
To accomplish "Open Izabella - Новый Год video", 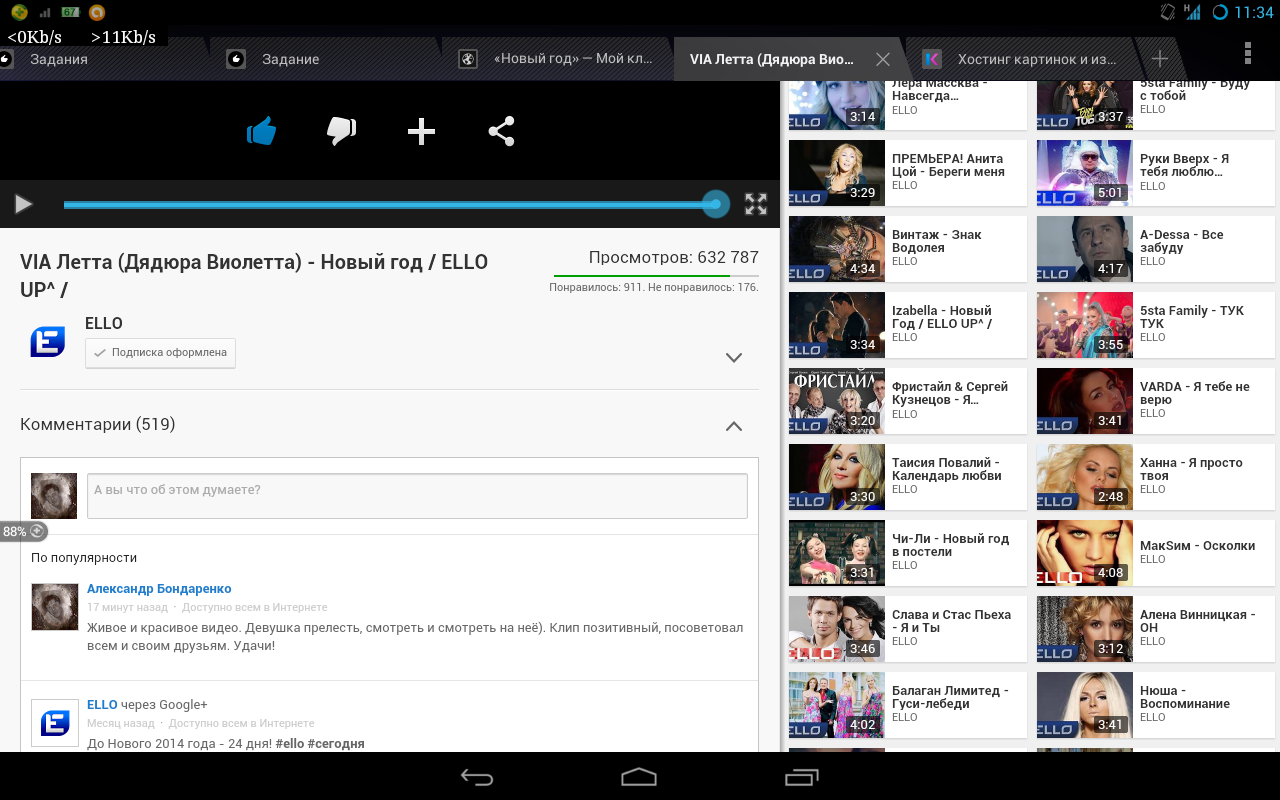I will pos(908,324).
